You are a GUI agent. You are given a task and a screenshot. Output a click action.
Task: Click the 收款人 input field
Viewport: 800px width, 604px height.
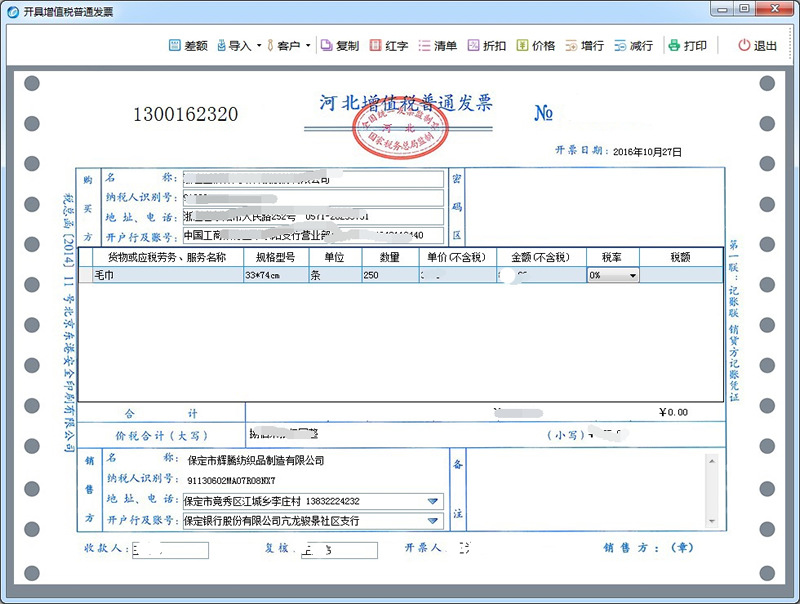tap(170, 550)
